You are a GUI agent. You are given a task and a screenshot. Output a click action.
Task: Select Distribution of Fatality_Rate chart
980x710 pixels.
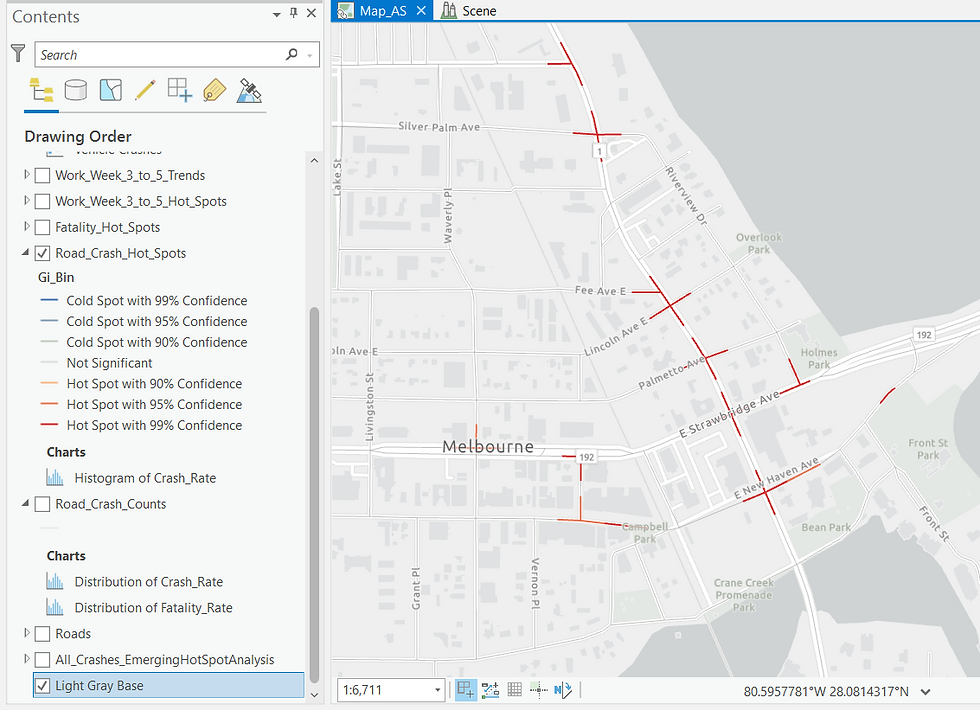[x=153, y=608]
